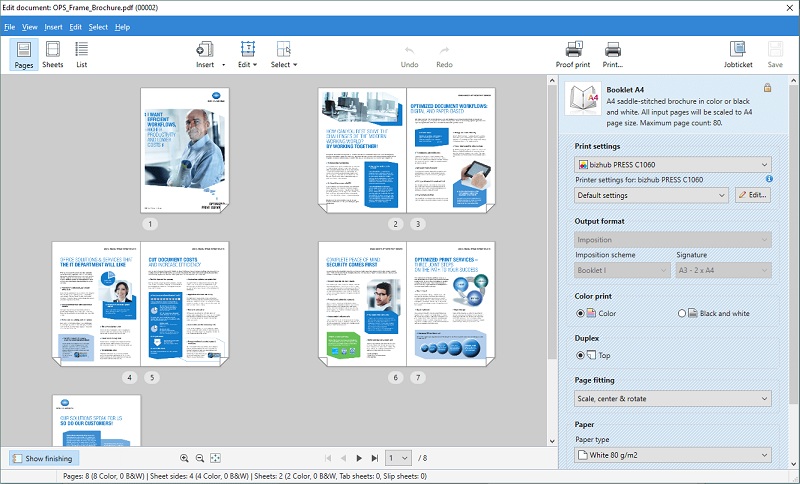This screenshot has height=484, width=800.
Task: Click the Redo arrow icon
Action: pyautogui.click(x=444, y=51)
